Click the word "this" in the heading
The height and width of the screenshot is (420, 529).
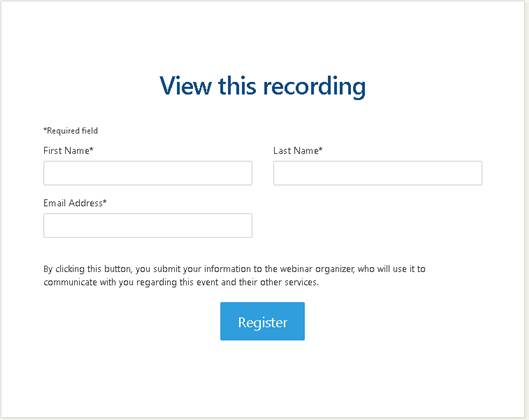point(237,86)
